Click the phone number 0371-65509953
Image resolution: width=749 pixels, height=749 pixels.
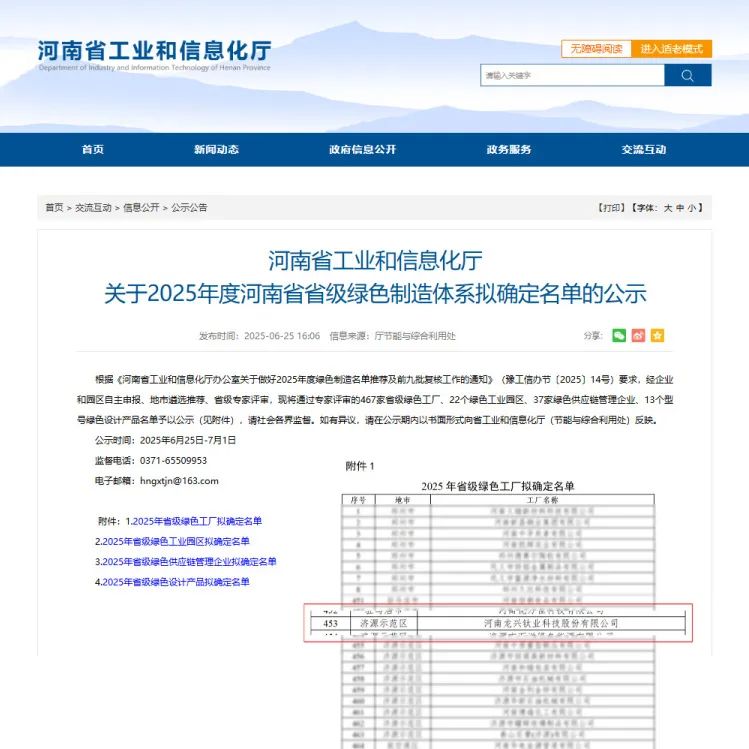173,460
